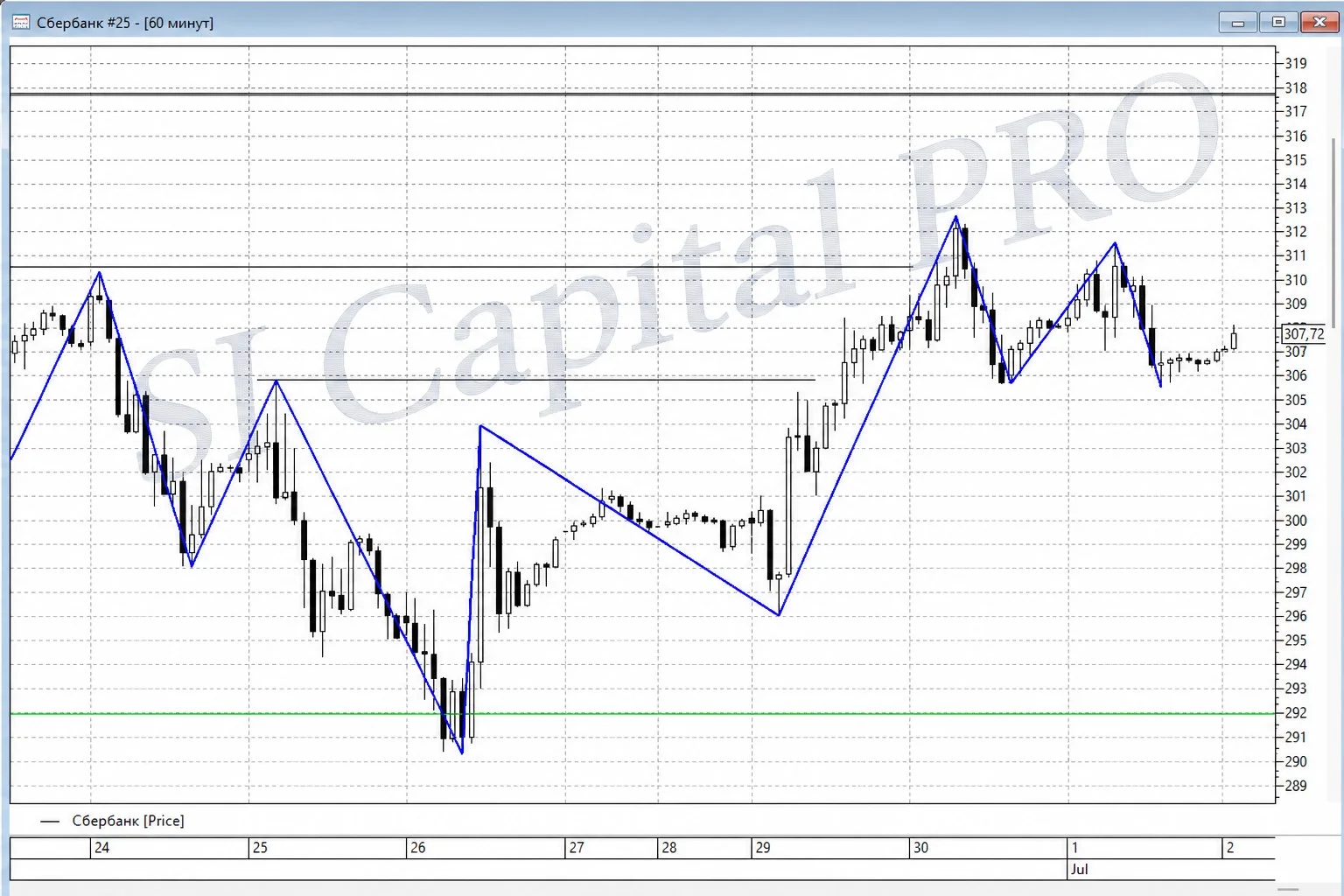The image size is (1344, 896).
Task: Click price axis value 318
Action: coord(1296,87)
